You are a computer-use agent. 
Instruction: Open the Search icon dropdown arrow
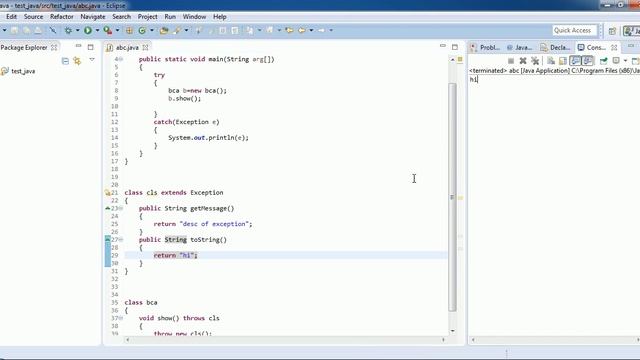click(x=187, y=30)
